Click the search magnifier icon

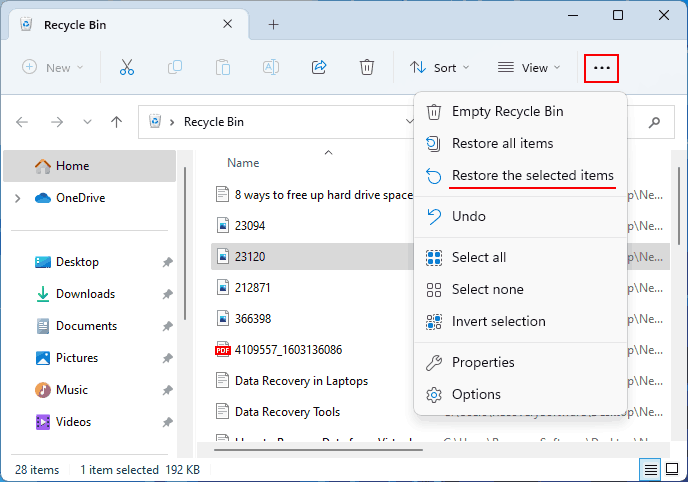point(654,122)
